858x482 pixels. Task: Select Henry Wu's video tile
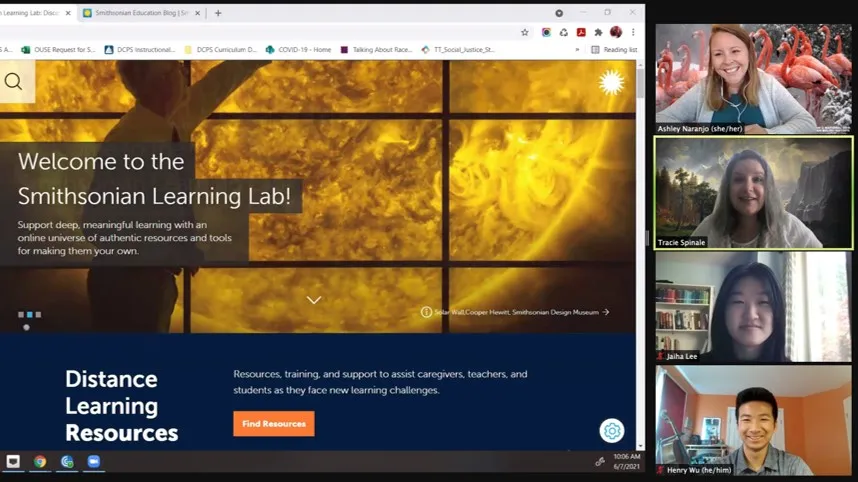pyautogui.click(x=753, y=420)
